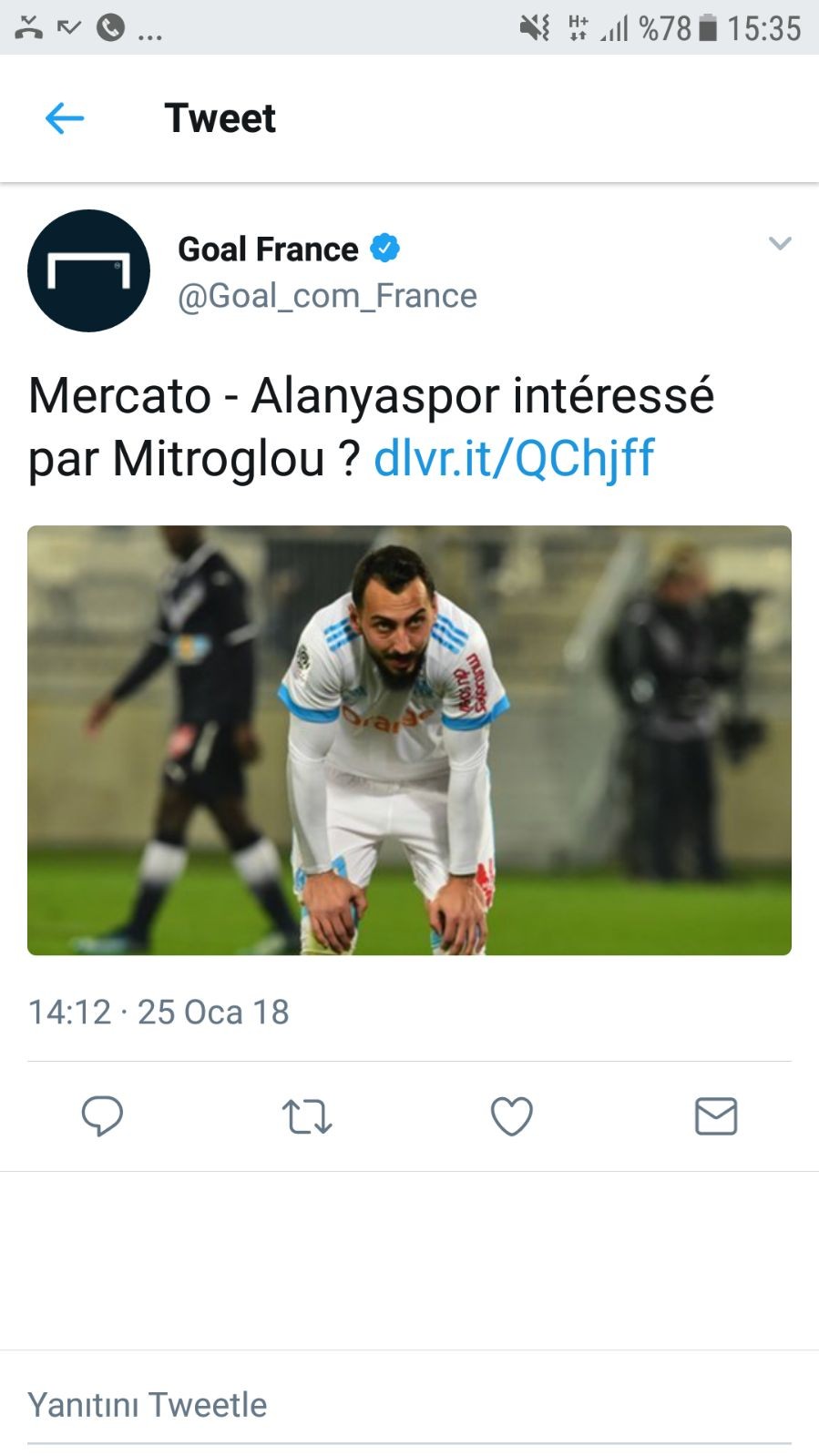Tap the 14:12 · 25 Oca 18 timestamp
This screenshot has height=1456, width=819.
click(x=159, y=1012)
